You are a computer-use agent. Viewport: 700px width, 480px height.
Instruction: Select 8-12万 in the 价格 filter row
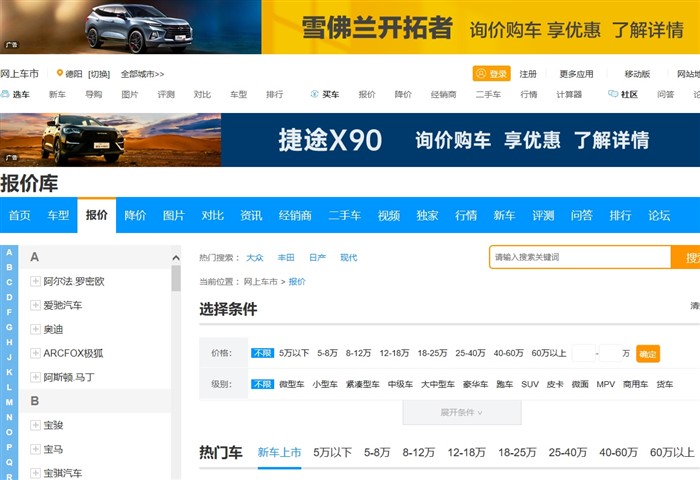(x=358, y=353)
